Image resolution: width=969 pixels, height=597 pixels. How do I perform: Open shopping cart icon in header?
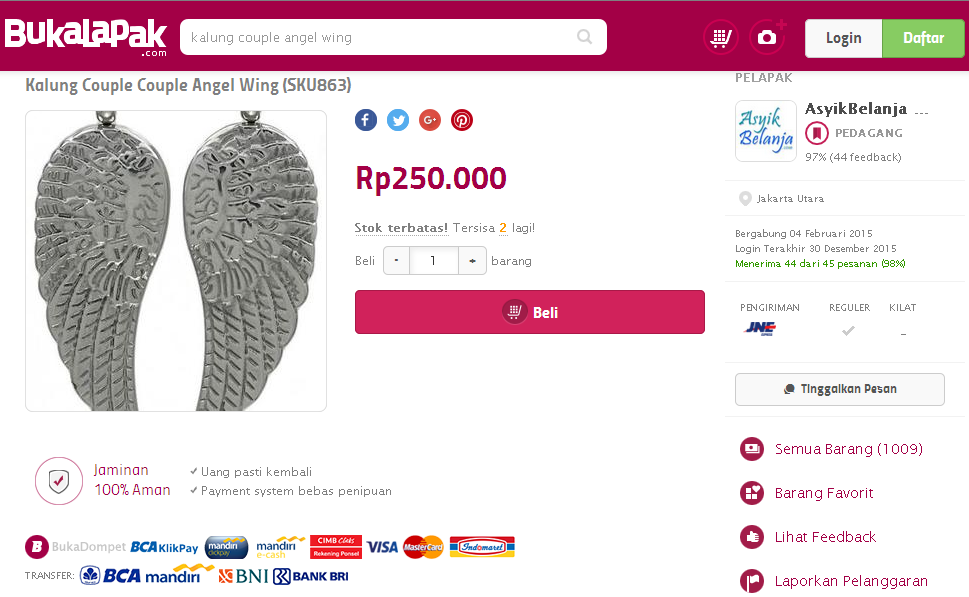pos(721,38)
